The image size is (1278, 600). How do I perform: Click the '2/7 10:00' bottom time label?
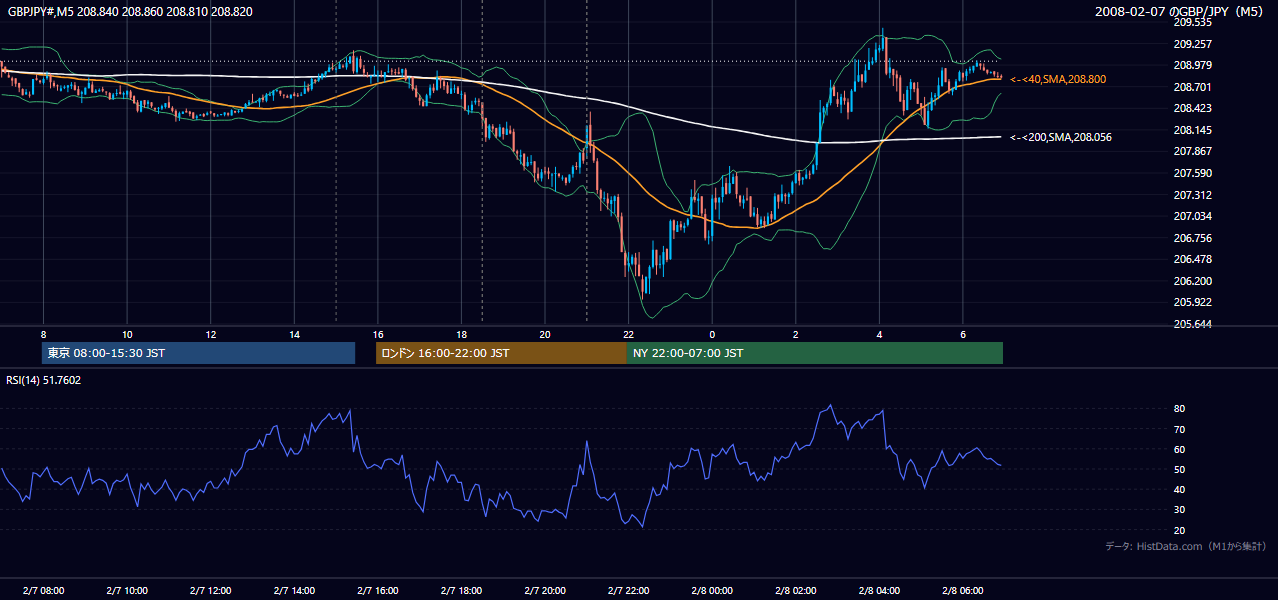pyautogui.click(x=127, y=591)
